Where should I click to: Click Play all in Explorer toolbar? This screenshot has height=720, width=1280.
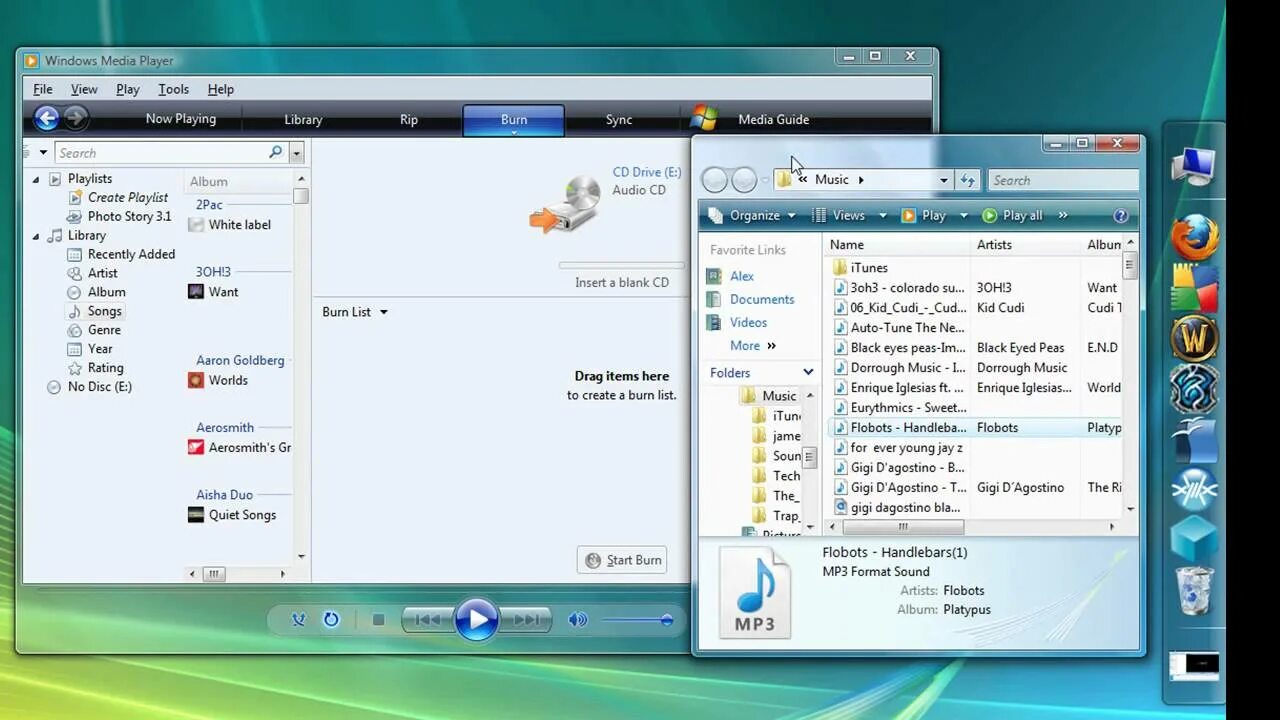pos(1012,215)
